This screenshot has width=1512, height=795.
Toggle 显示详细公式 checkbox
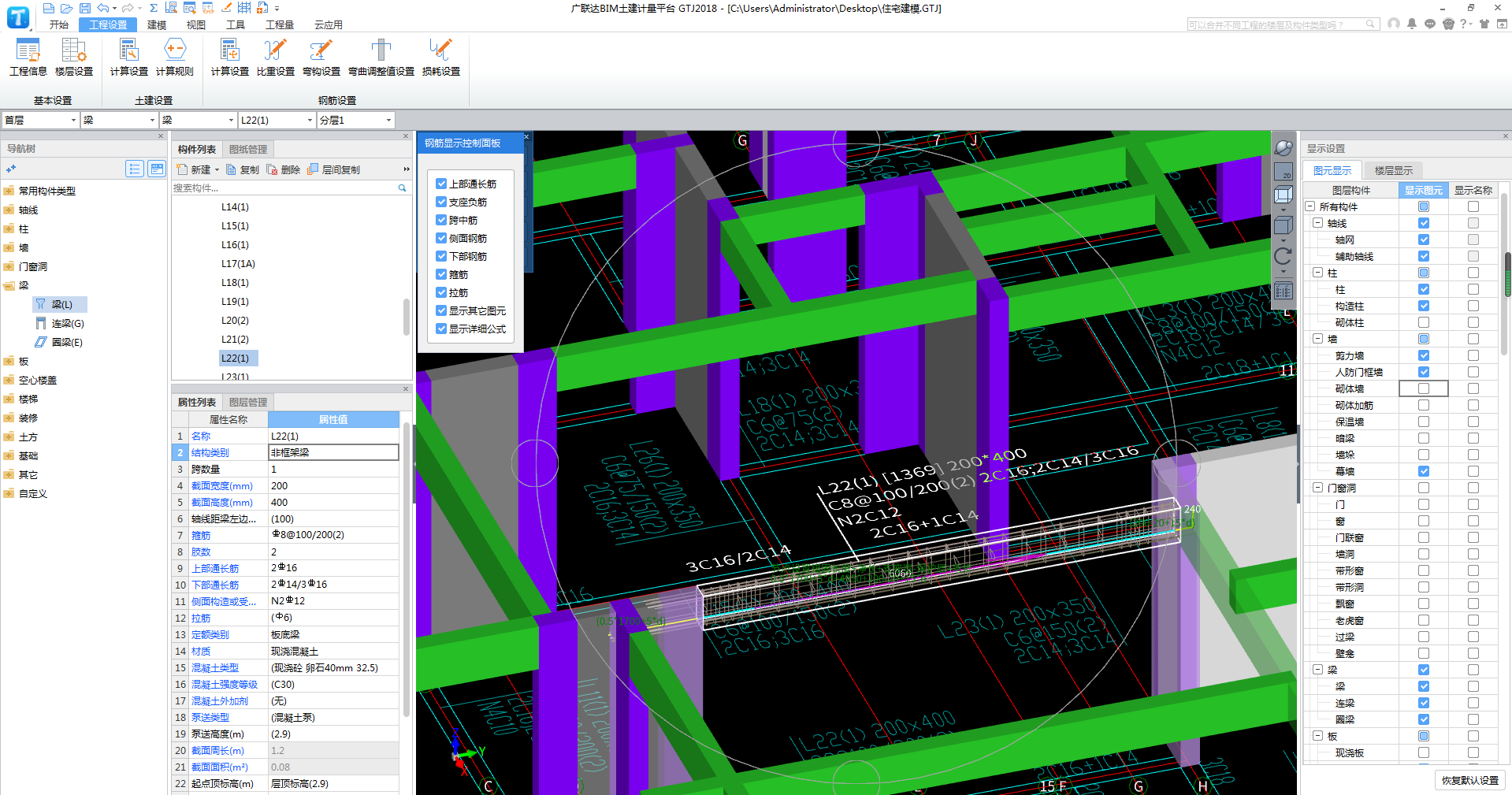(441, 329)
